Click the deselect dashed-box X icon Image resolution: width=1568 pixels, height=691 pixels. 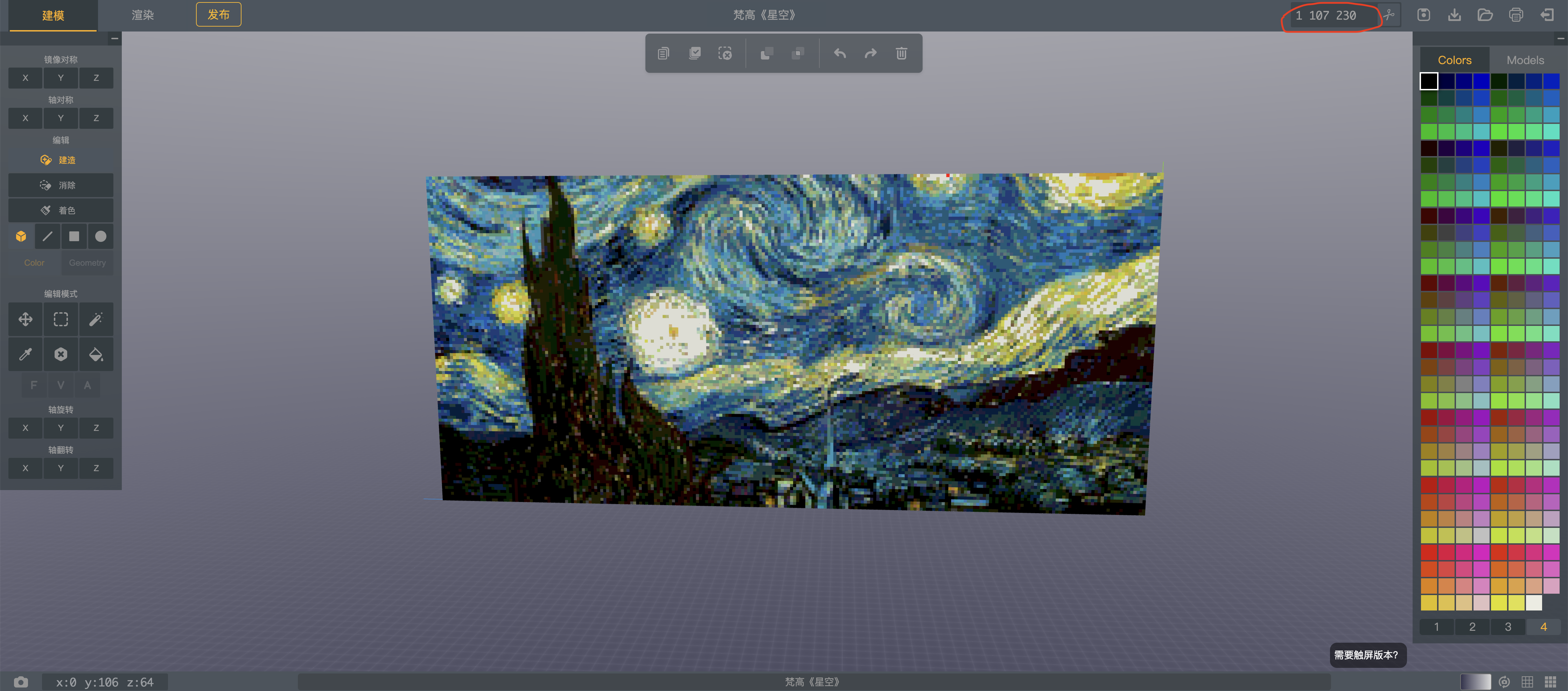click(x=725, y=54)
